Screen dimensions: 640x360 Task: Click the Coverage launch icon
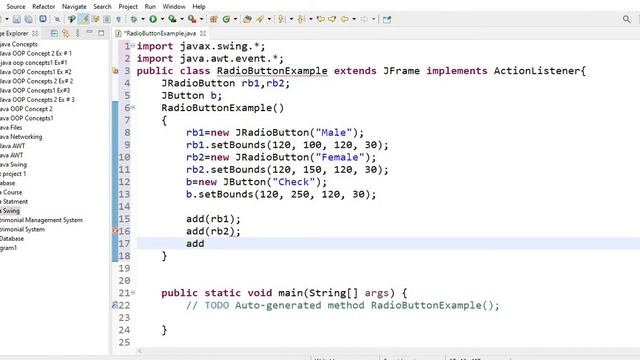tap(172, 19)
